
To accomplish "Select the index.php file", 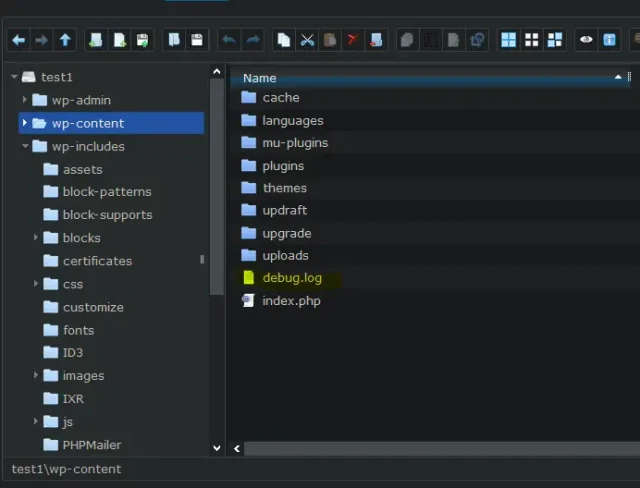I will click(x=291, y=301).
